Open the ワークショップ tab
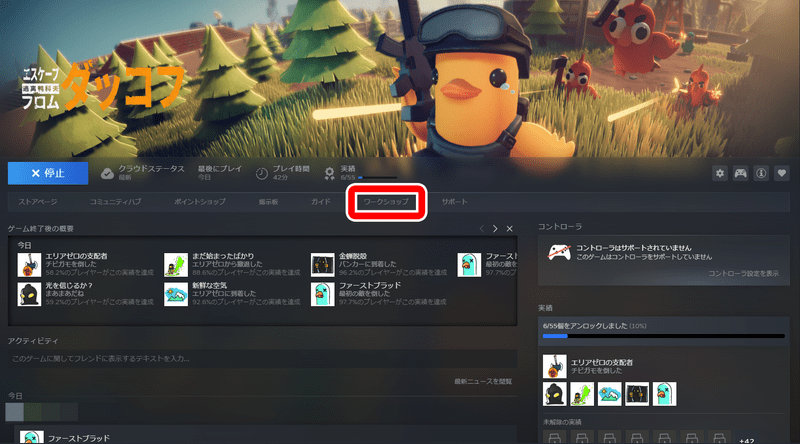The width and height of the screenshot is (800, 444). (386, 202)
